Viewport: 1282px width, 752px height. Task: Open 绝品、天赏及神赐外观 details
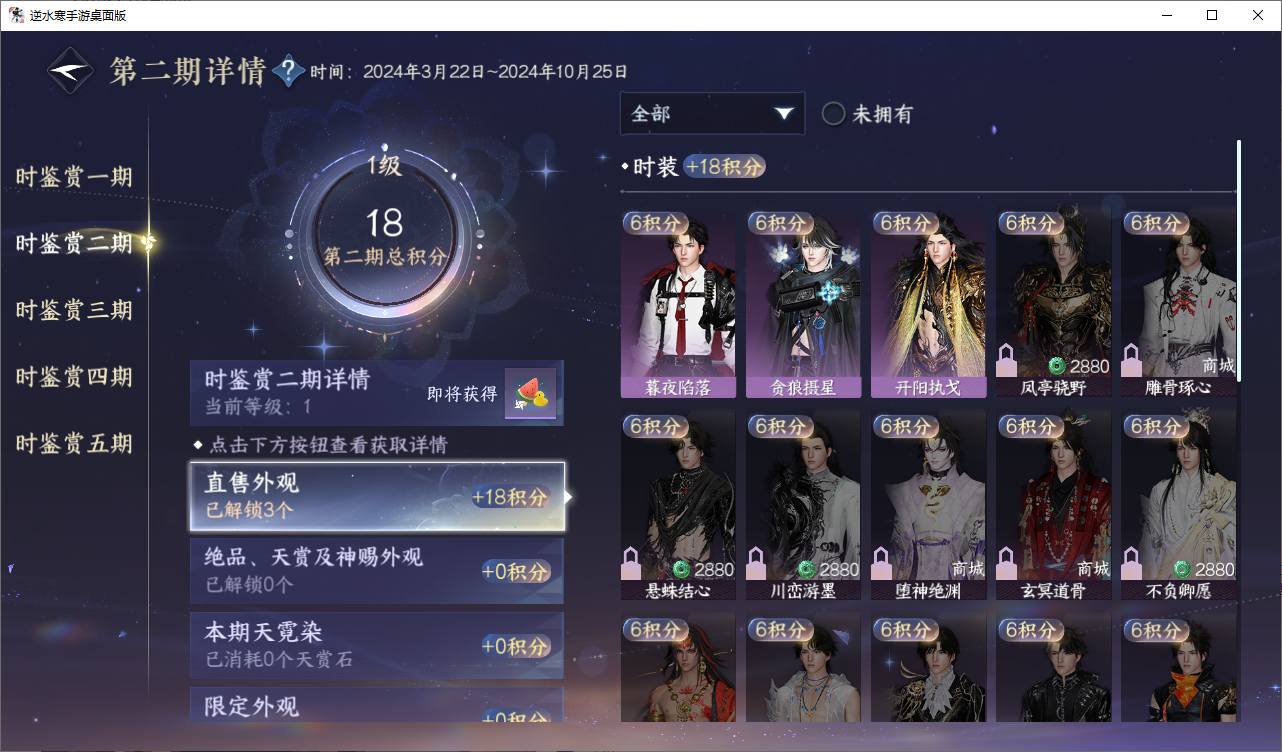pyautogui.click(x=377, y=570)
